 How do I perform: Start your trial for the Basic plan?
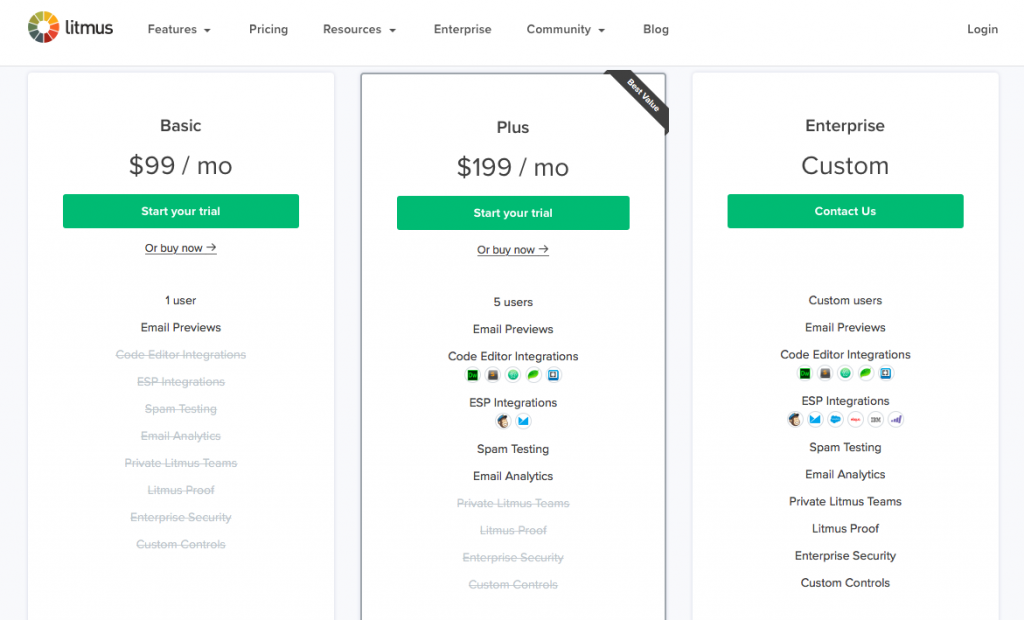(181, 211)
